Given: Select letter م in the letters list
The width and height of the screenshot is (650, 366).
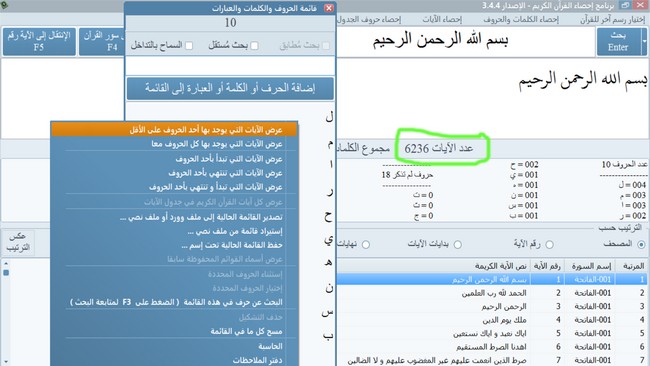Looking at the screenshot, I should [330, 144].
